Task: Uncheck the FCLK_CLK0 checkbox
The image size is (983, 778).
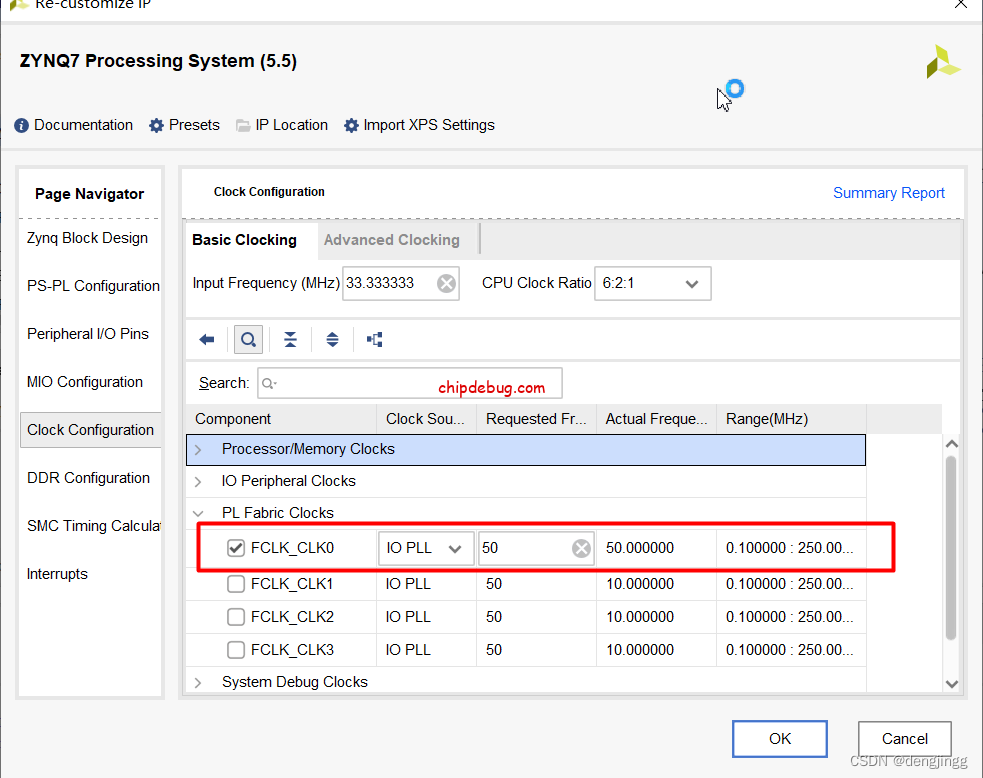Action: click(x=236, y=548)
